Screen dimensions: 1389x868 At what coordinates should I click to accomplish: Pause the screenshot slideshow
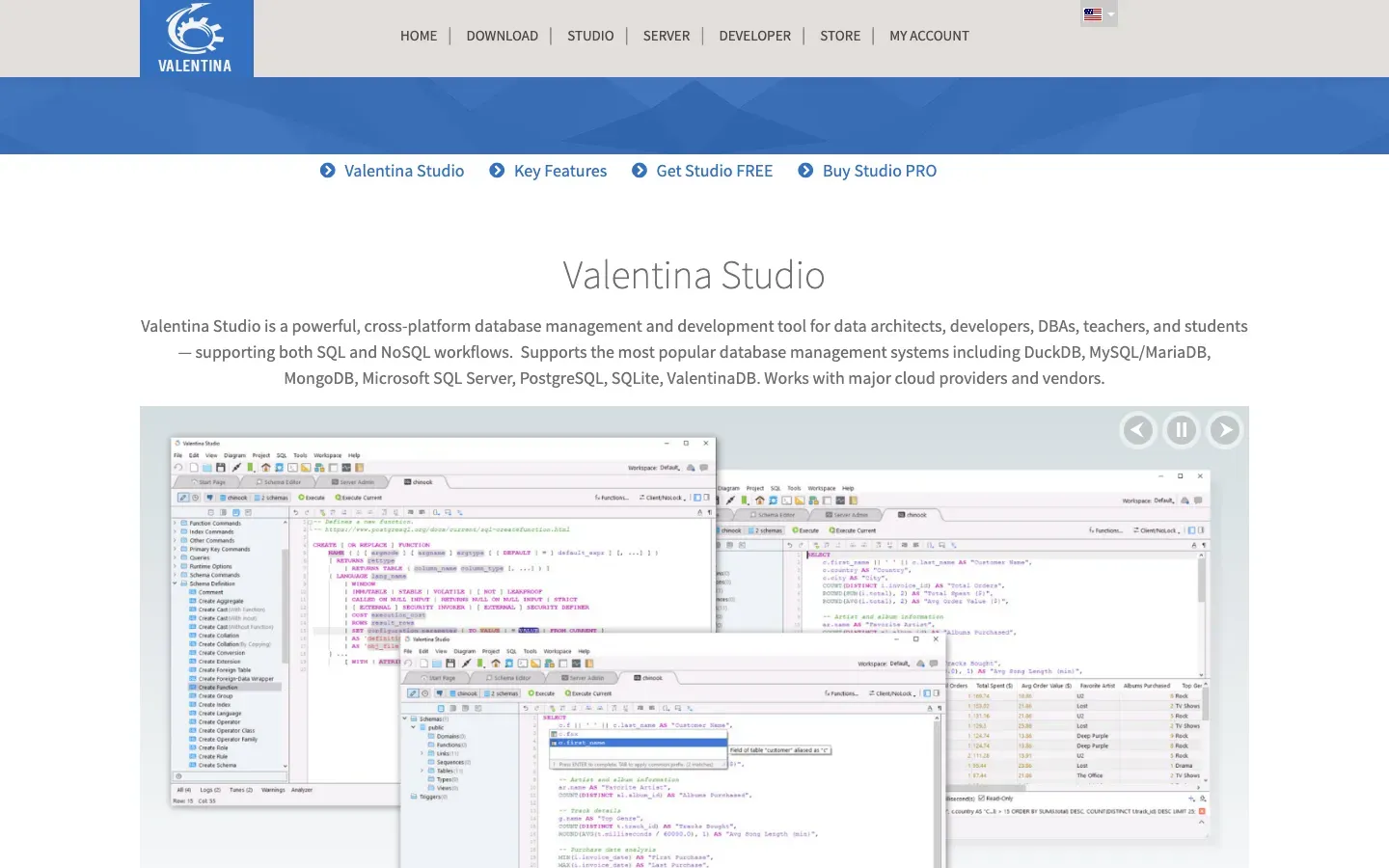tap(1182, 430)
